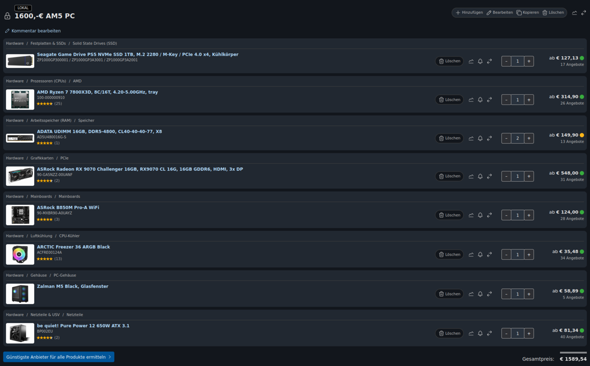The height and width of the screenshot is (366, 590).
Task: Set price alert bell for Zalman M5 case
Action: click(480, 294)
